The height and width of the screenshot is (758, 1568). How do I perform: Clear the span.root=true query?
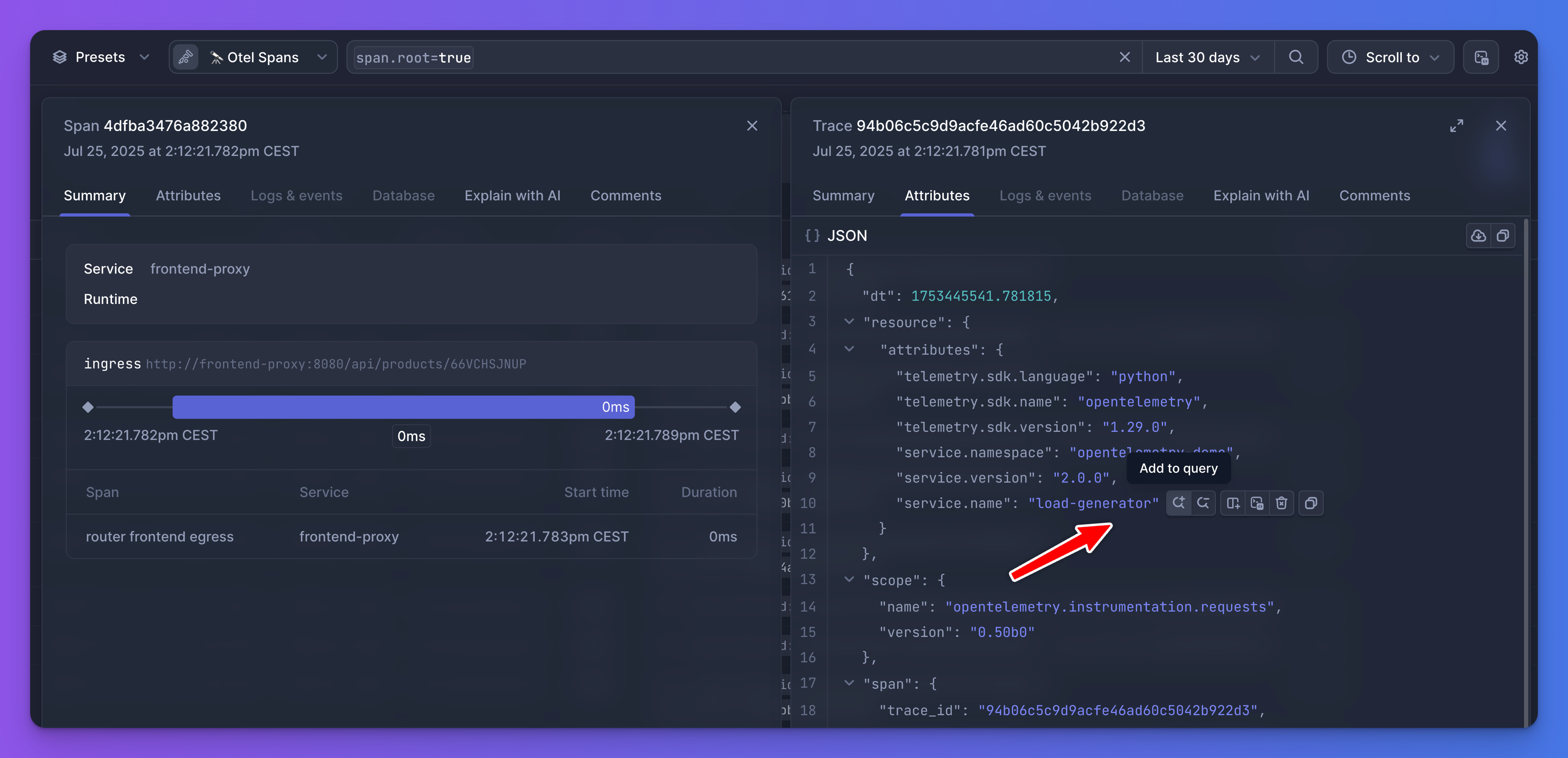coord(1125,57)
